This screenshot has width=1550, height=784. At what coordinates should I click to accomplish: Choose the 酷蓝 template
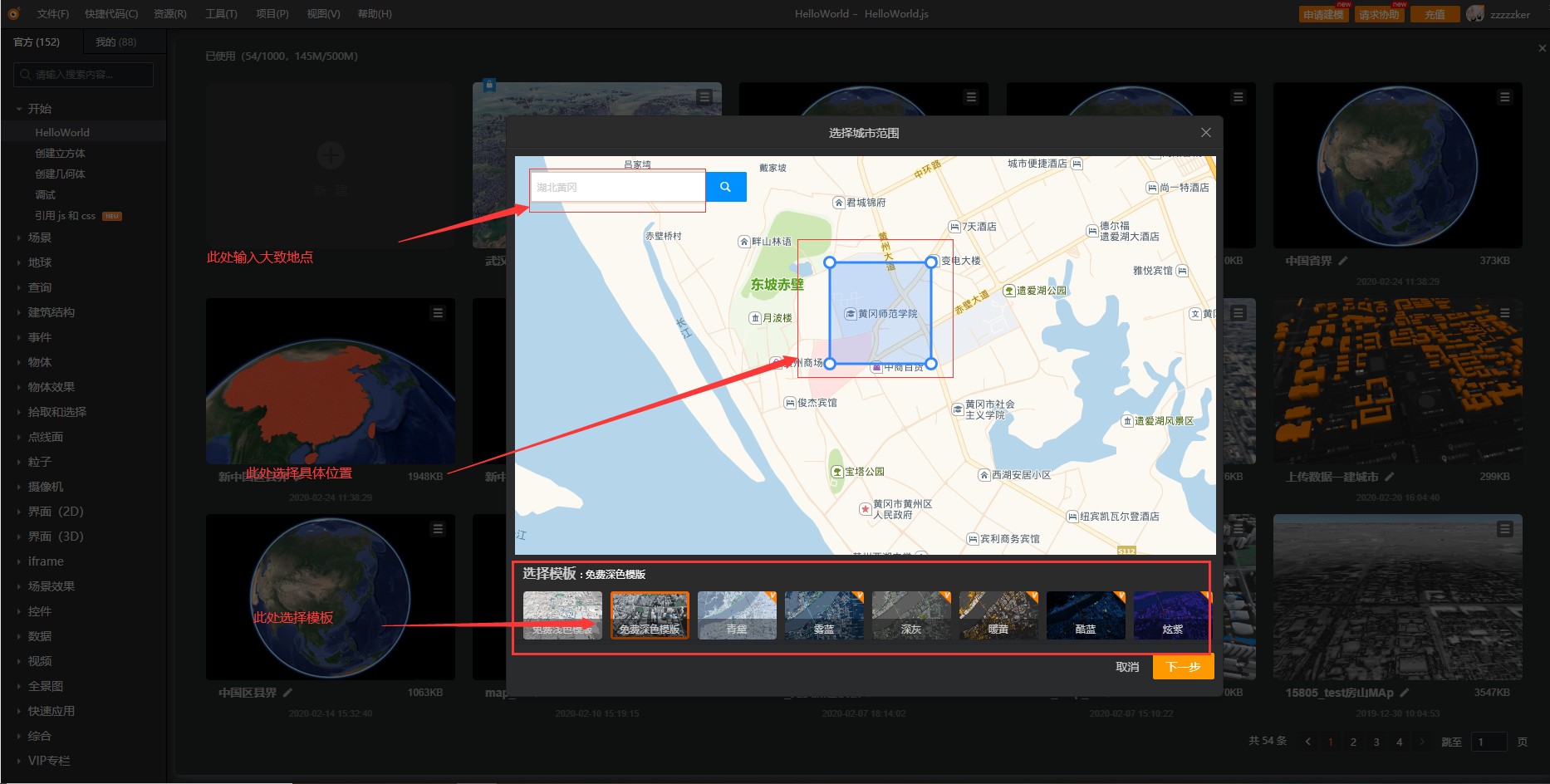coord(1086,615)
